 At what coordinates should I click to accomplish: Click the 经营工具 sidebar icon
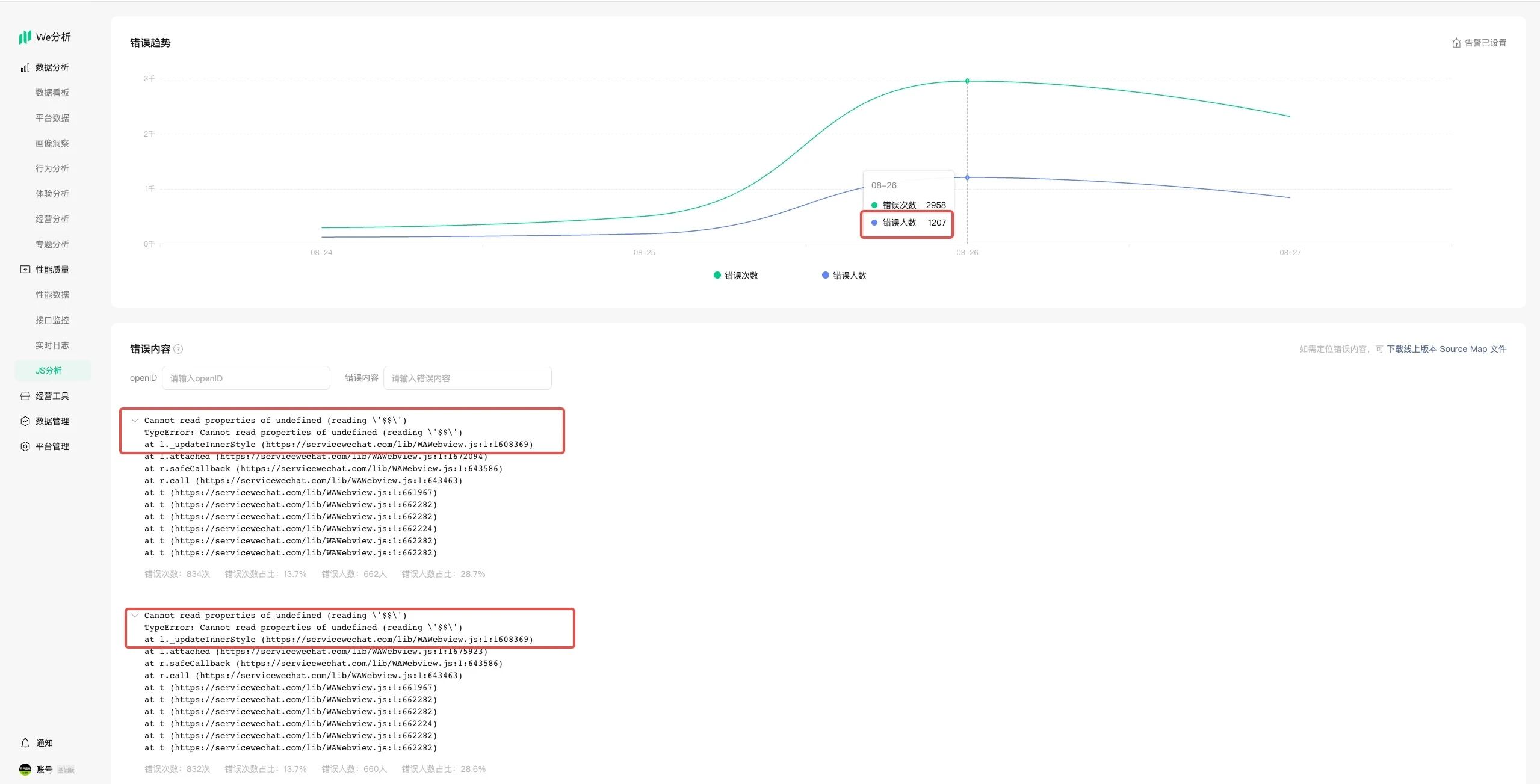(25, 396)
